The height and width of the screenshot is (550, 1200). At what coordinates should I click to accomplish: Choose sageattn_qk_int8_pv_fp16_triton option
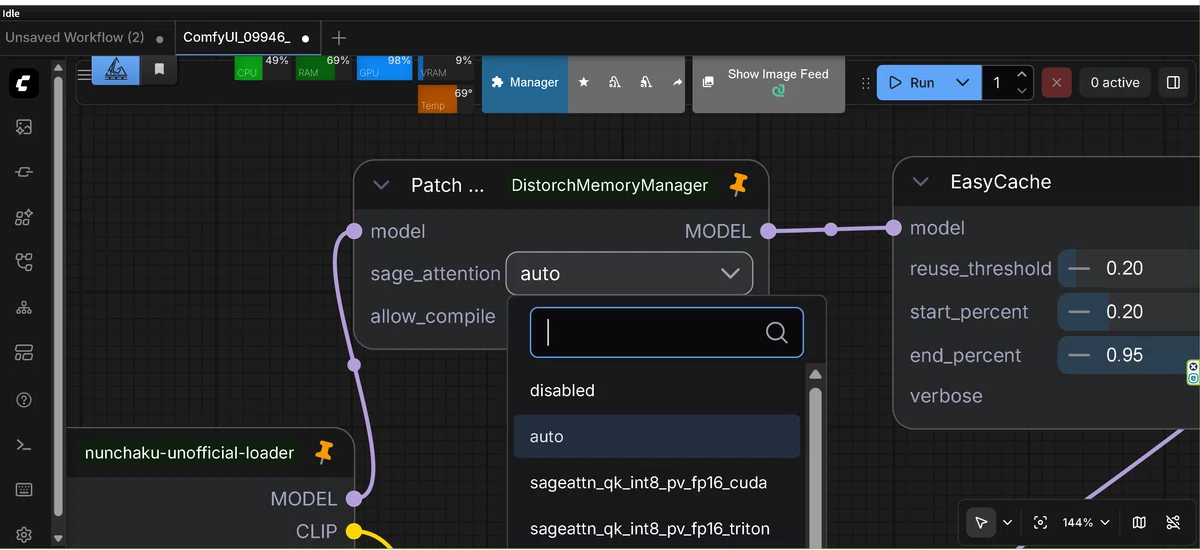(657, 528)
